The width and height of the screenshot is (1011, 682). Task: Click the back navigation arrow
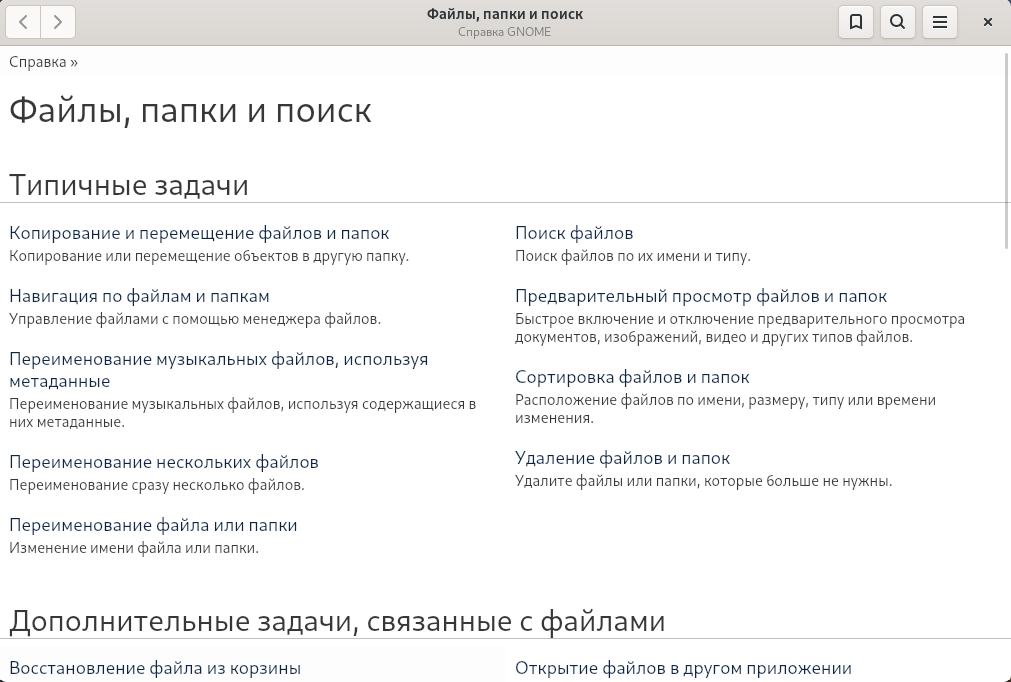[23, 22]
